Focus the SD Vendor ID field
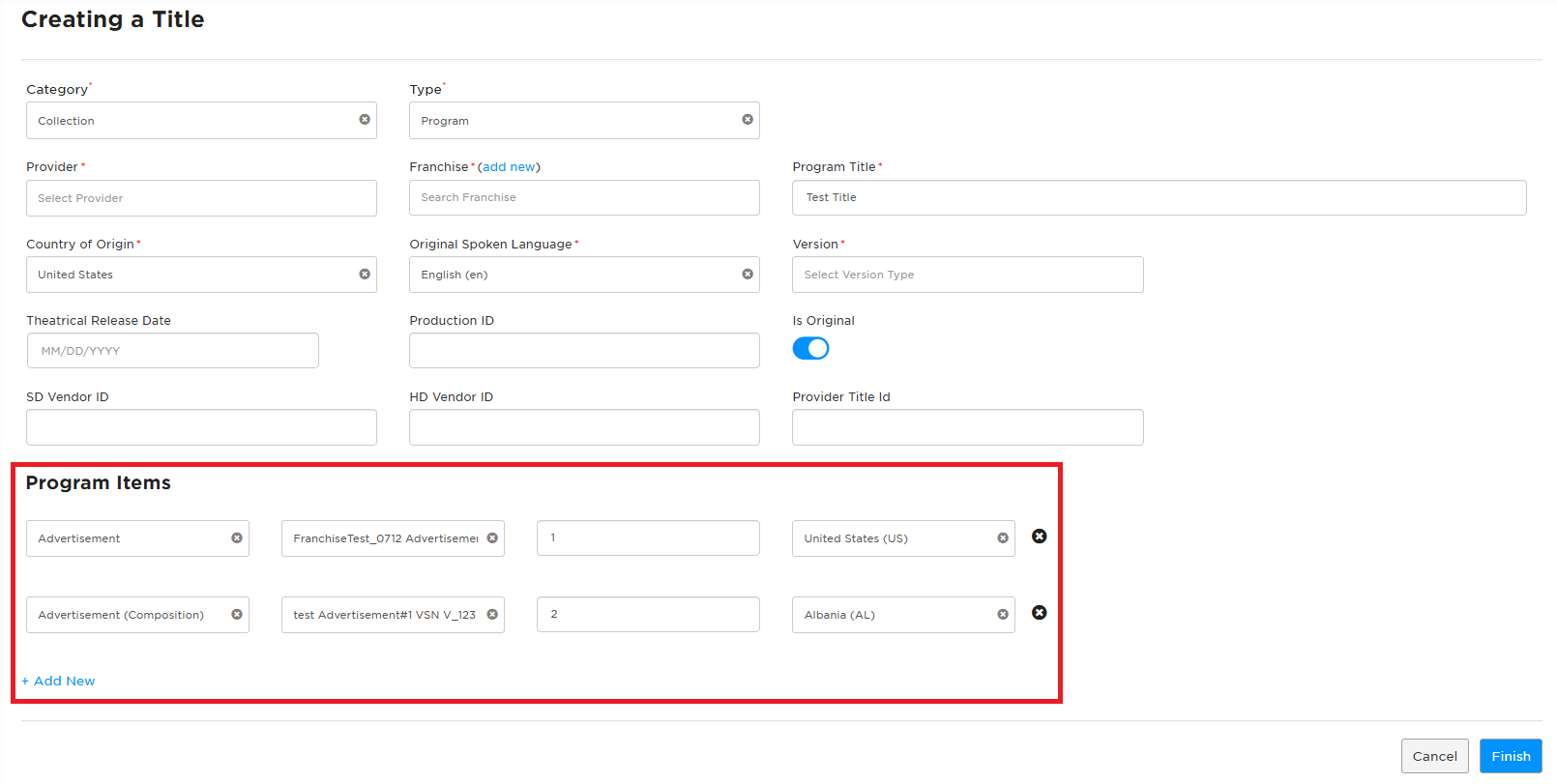Screen dimensions: 1557x784 pos(201,427)
